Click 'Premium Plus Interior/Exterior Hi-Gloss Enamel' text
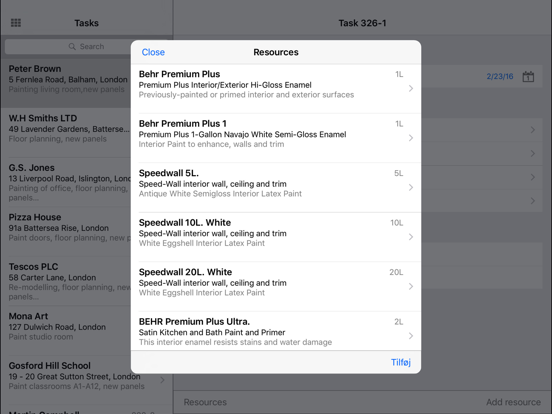Screen dimensions: 552x414 coord(225,85)
